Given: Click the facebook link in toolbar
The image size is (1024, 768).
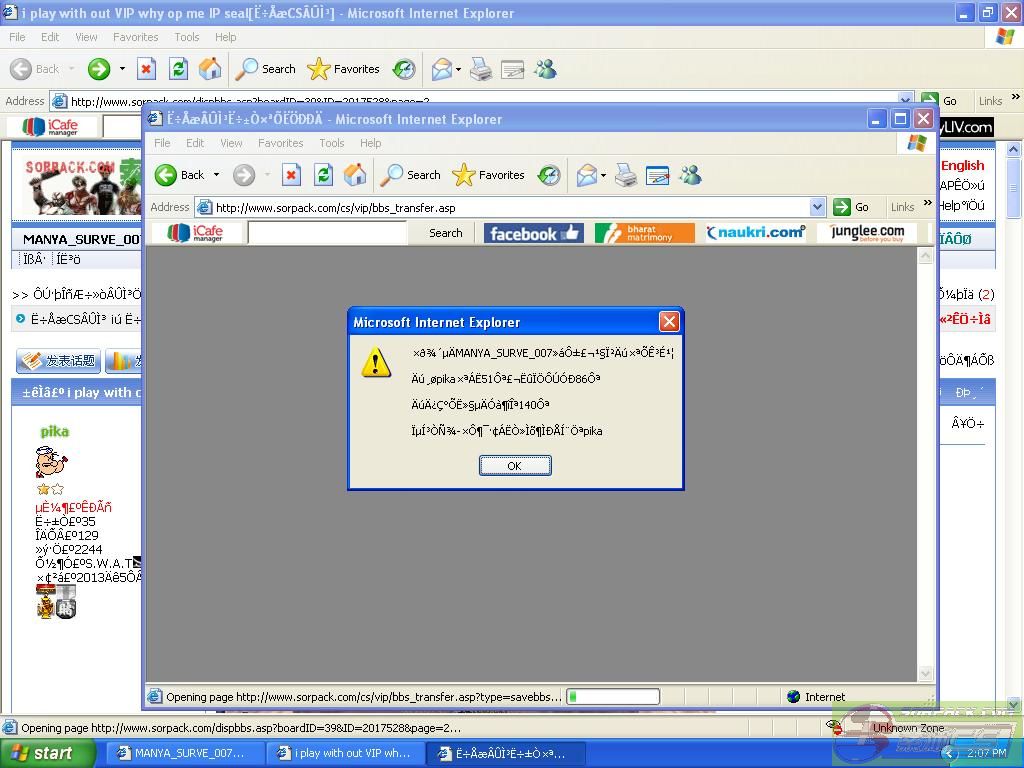Looking at the screenshot, I should (534, 233).
